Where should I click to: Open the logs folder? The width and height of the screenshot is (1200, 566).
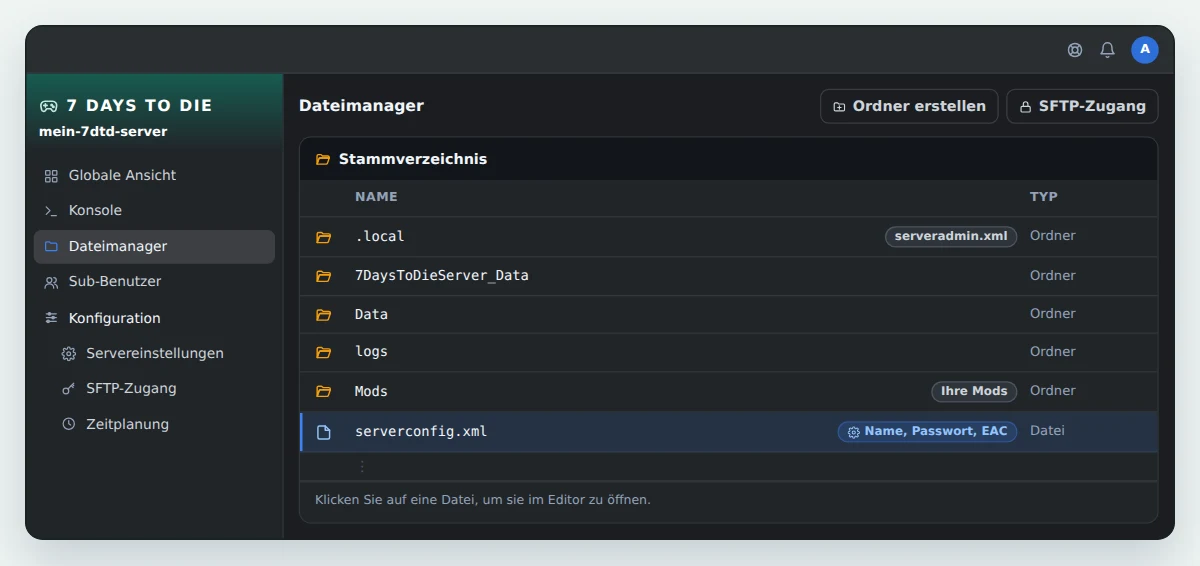pyautogui.click(x=728, y=352)
